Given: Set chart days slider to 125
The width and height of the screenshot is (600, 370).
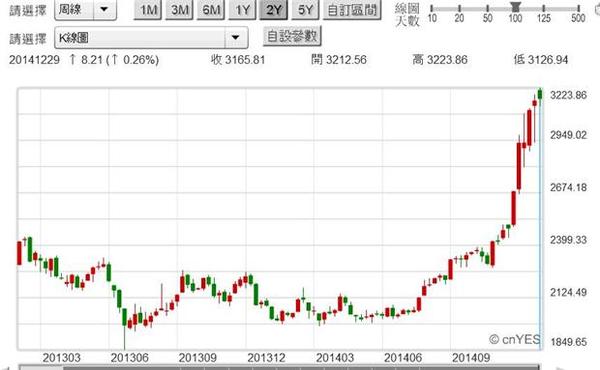Looking at the screenshot, I should (x=543, y=8).
